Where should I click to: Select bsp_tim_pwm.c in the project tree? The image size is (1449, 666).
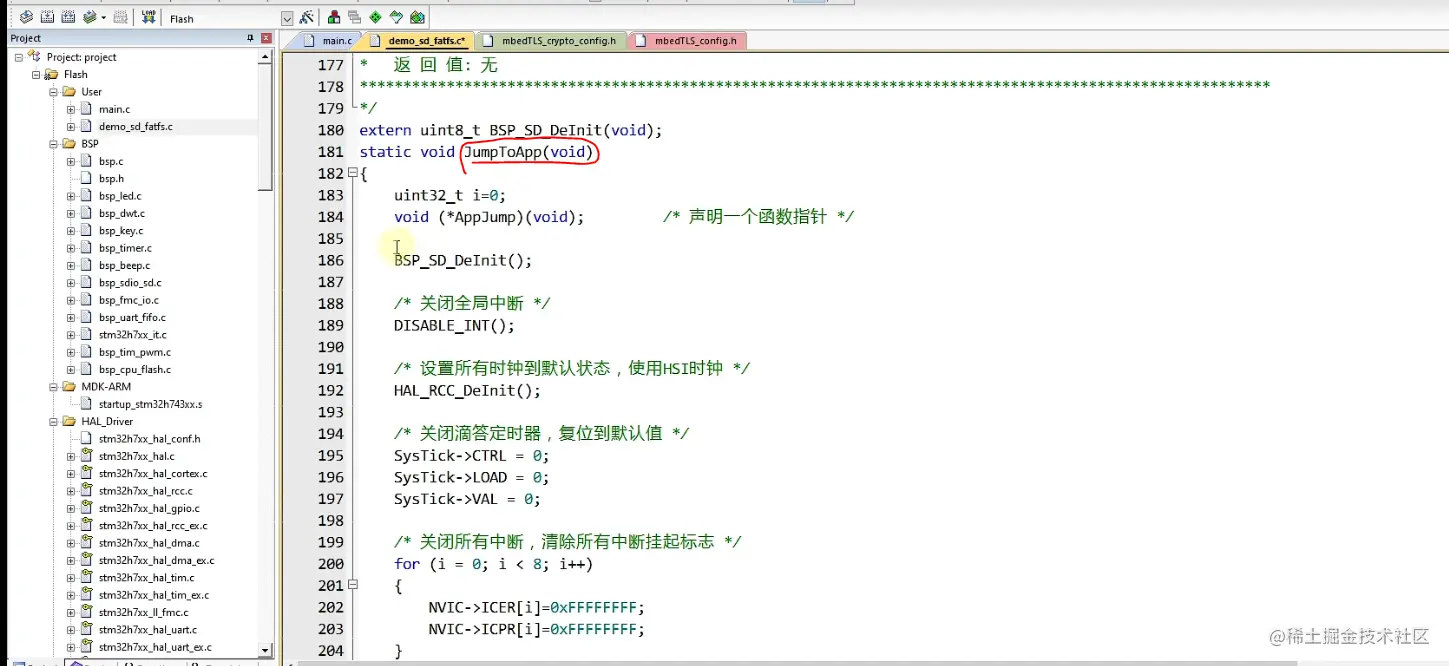[134, 352]
